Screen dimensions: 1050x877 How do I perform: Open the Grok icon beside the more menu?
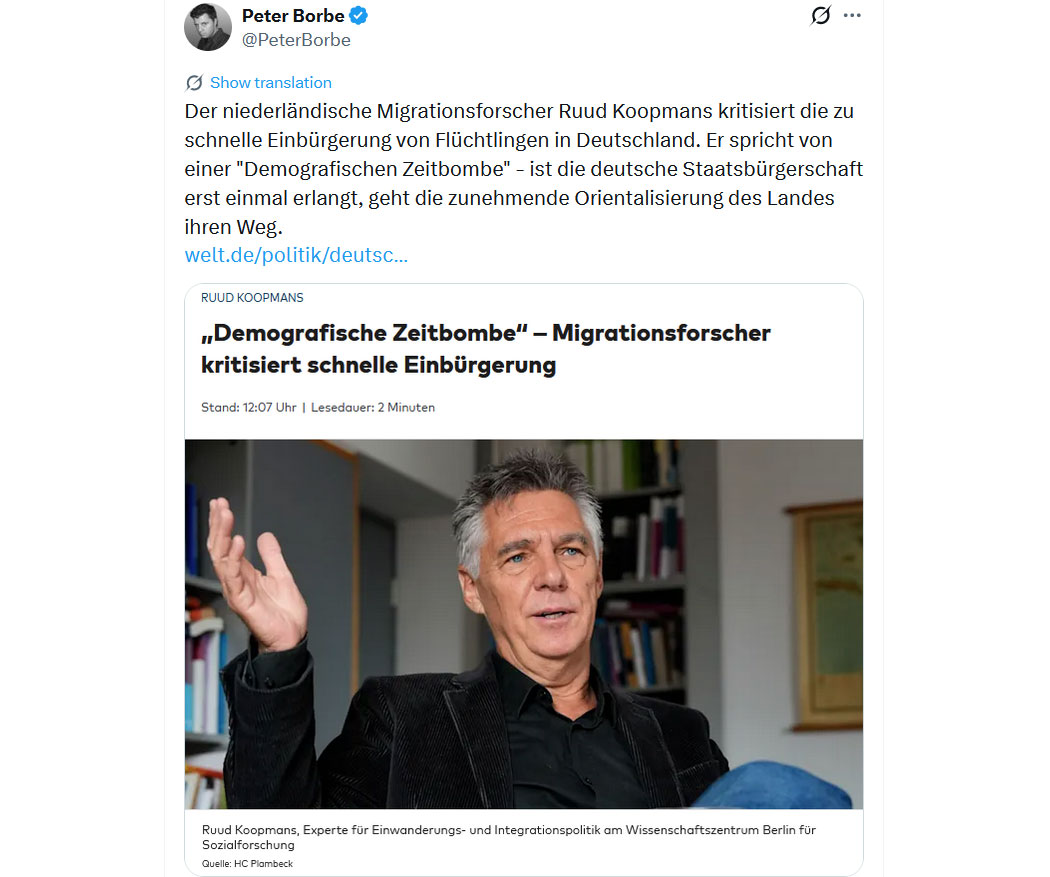(820, 15)
